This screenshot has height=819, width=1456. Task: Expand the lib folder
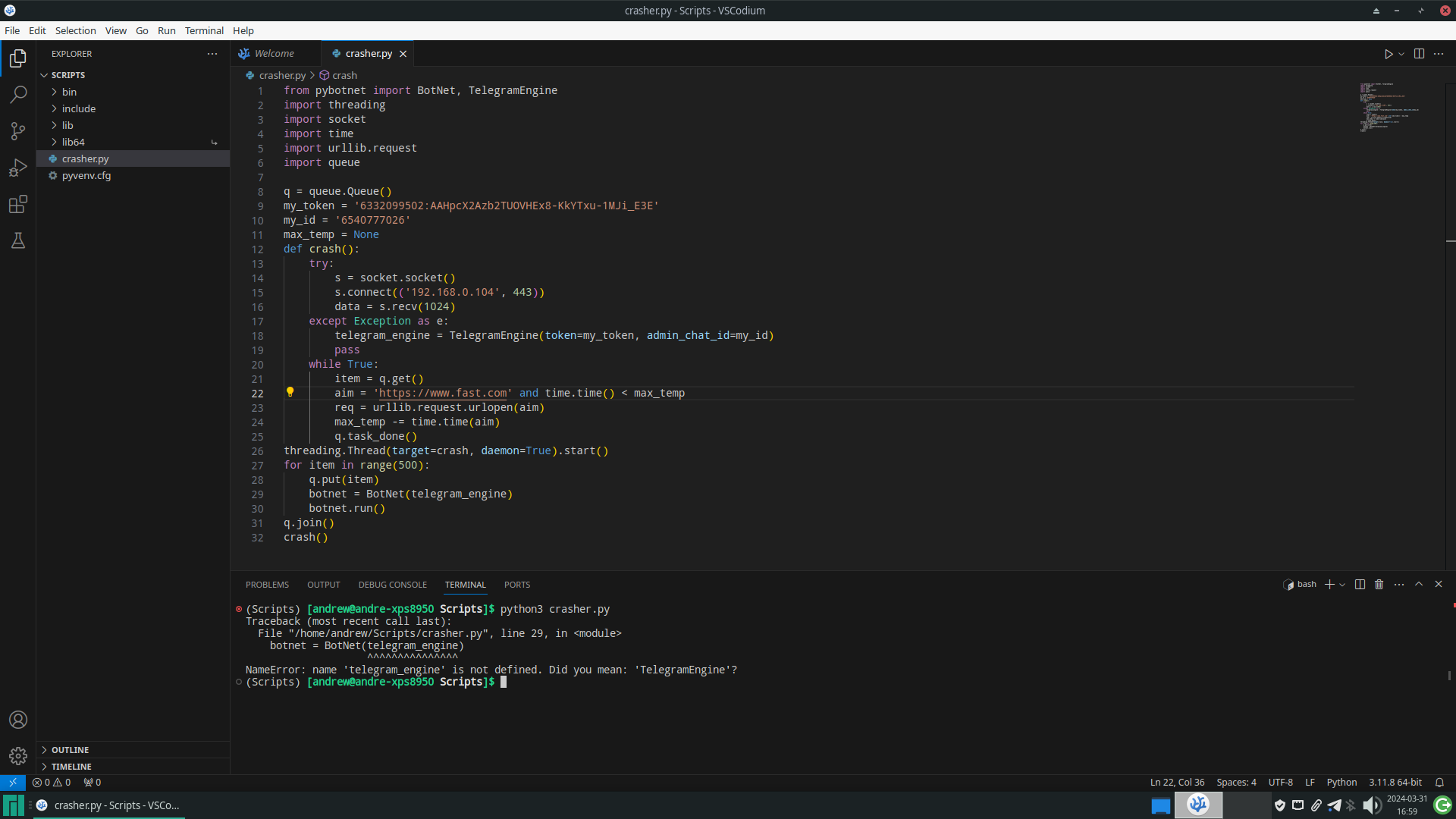pyautogui.click(x=133, y=125)
